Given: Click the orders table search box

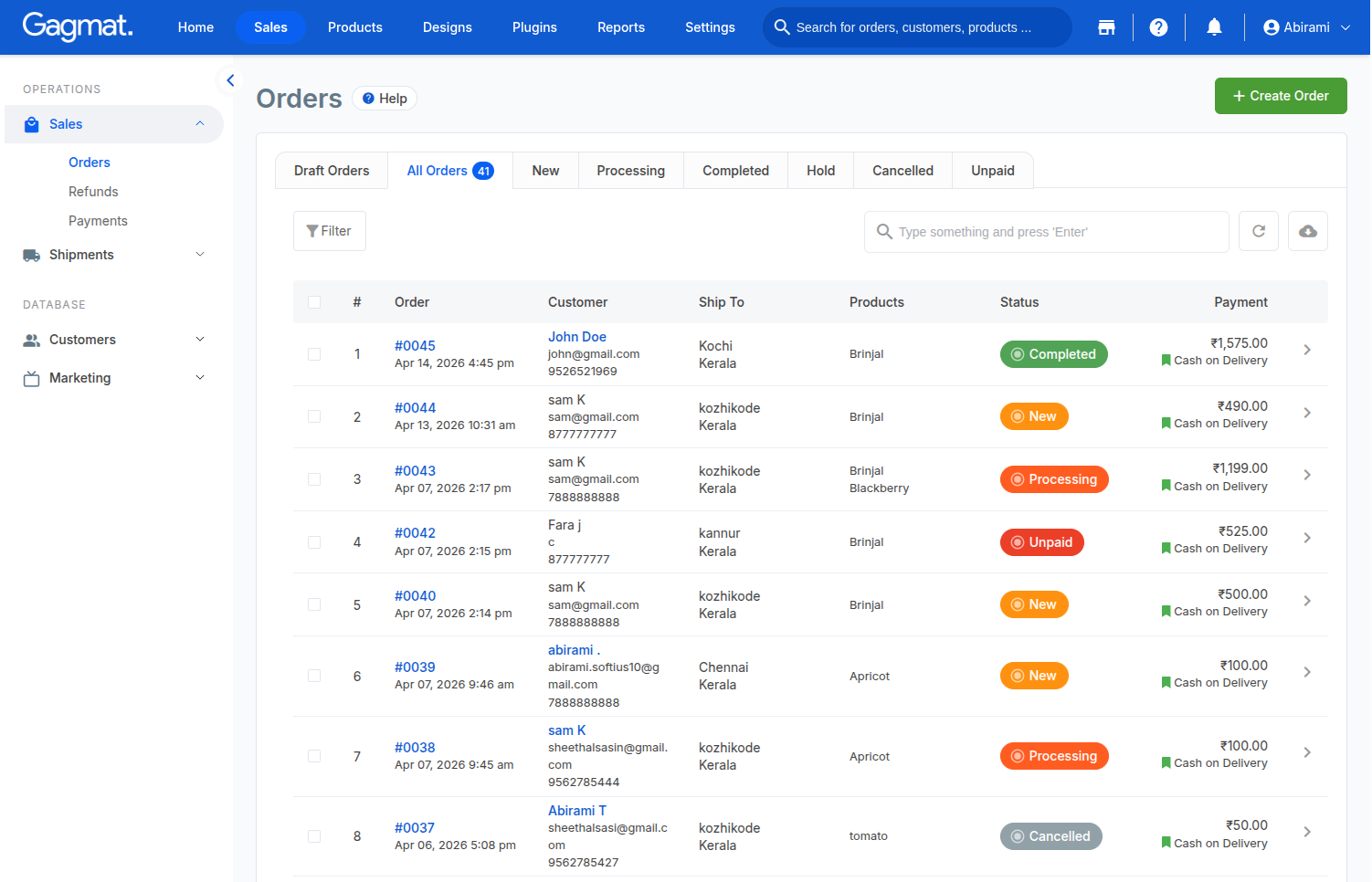Looking at the screenshot, I should point(1047,232).
